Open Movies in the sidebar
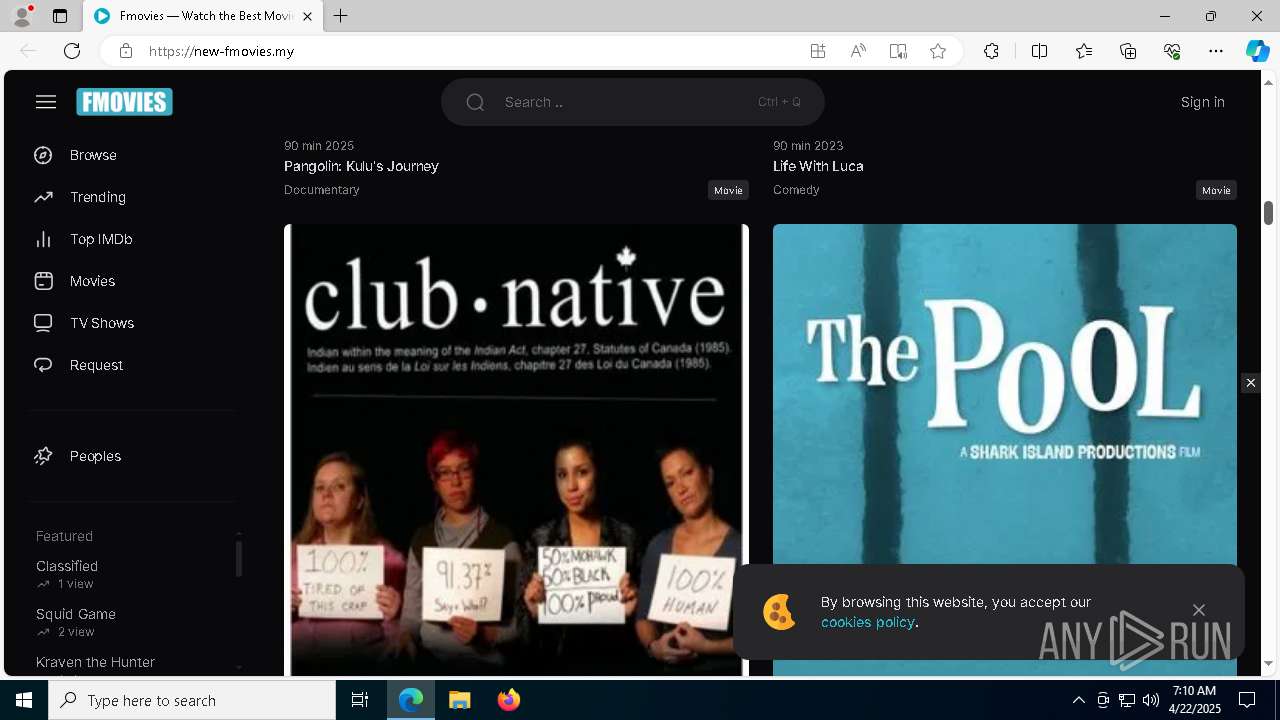Viewport: 1280px width, 720px height. [x=92, y=281]
